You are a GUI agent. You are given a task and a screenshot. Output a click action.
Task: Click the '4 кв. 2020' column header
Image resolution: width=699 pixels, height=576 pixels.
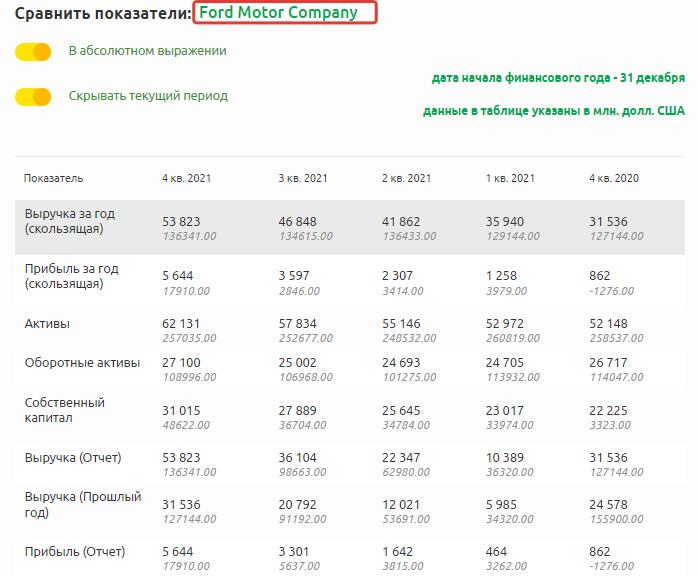614,178
